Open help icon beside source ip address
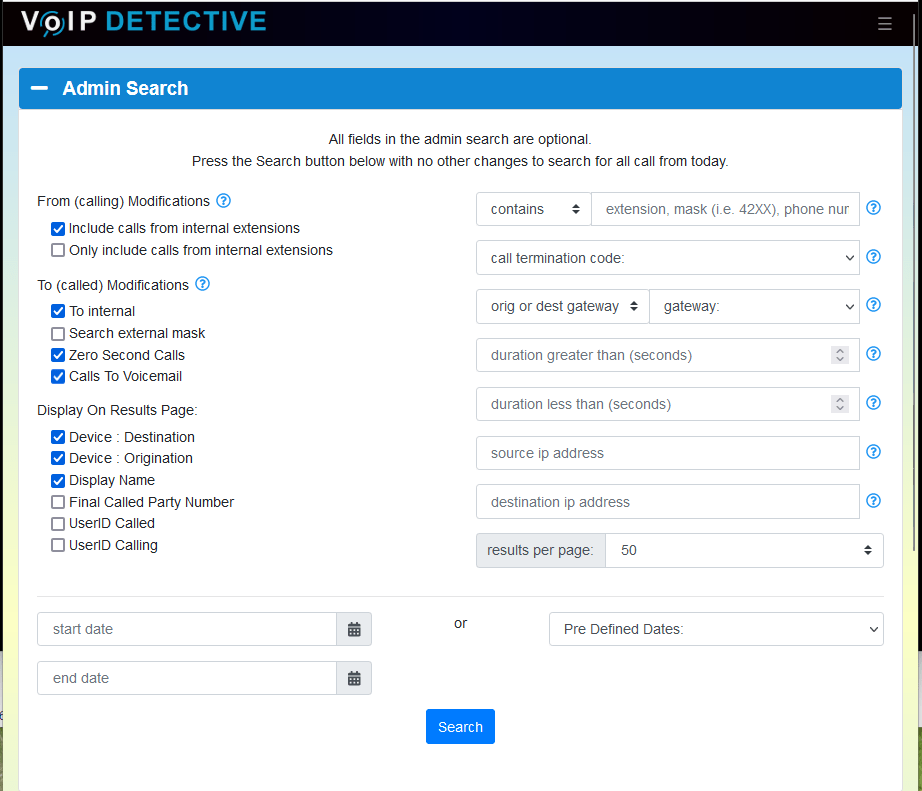922x791 pixels. (x=873, y=452)
